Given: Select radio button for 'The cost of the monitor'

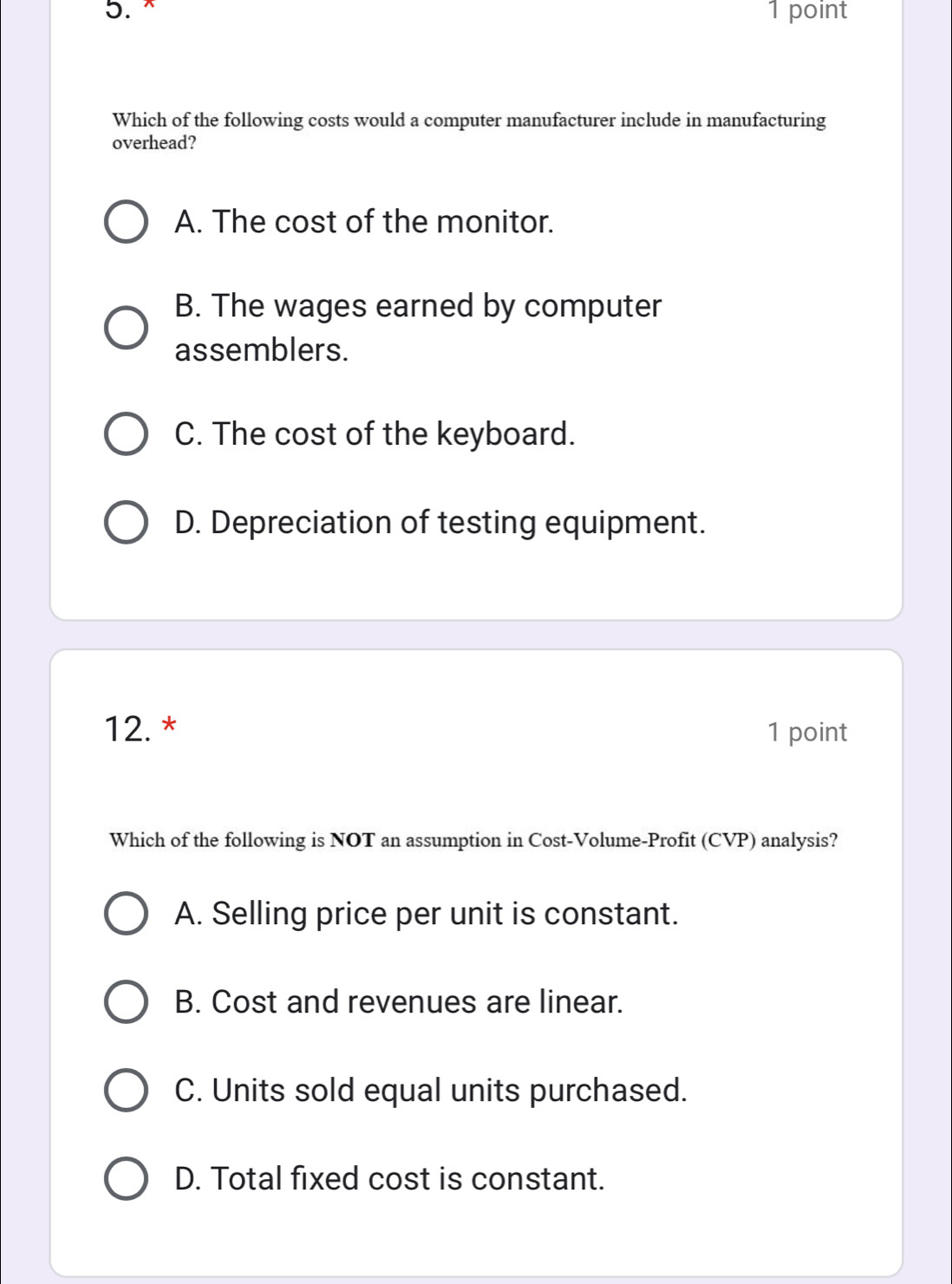Looking at the screenshot, I should (x=126, y=223).
